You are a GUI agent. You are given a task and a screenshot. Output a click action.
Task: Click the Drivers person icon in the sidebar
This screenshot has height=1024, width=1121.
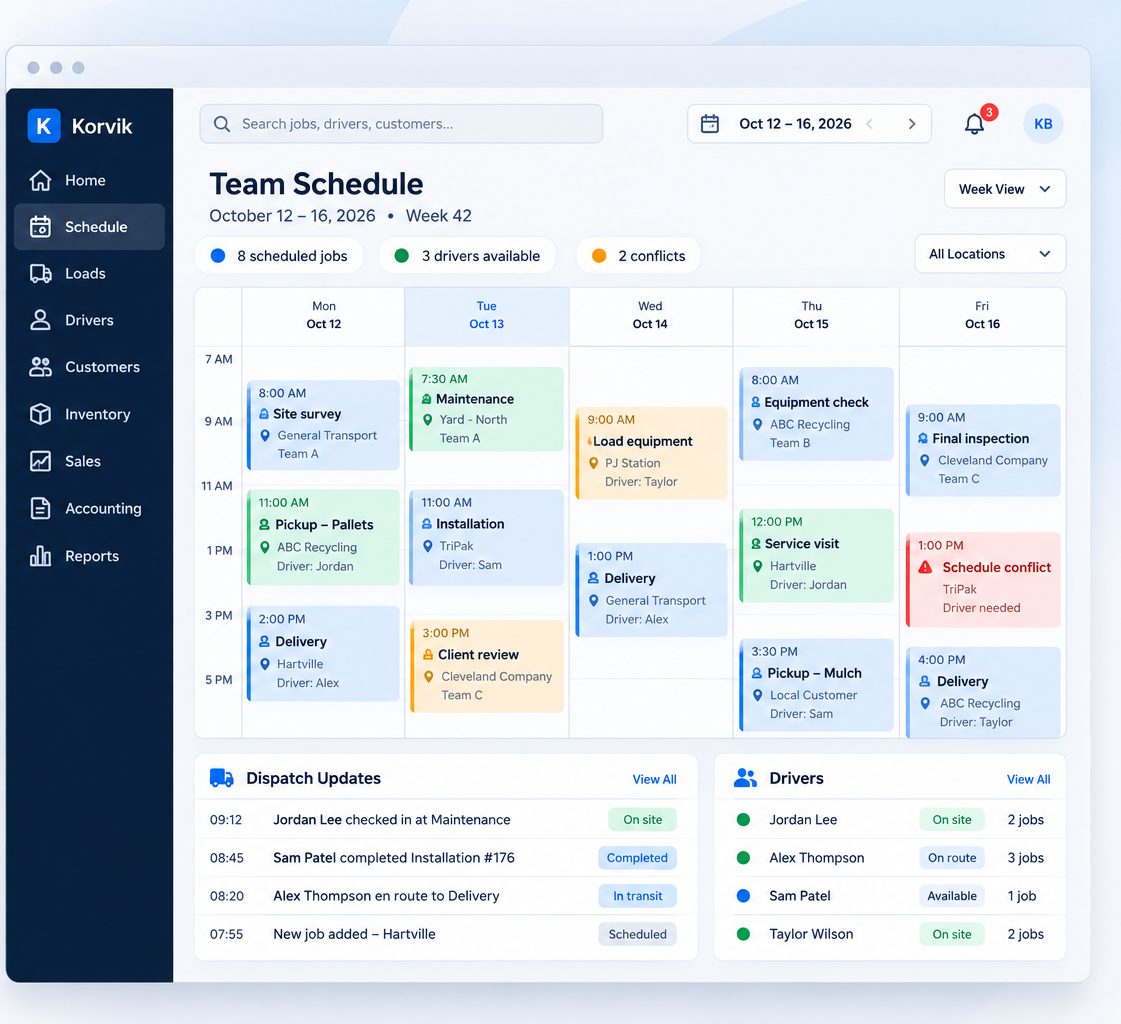(x=41, y=320)
